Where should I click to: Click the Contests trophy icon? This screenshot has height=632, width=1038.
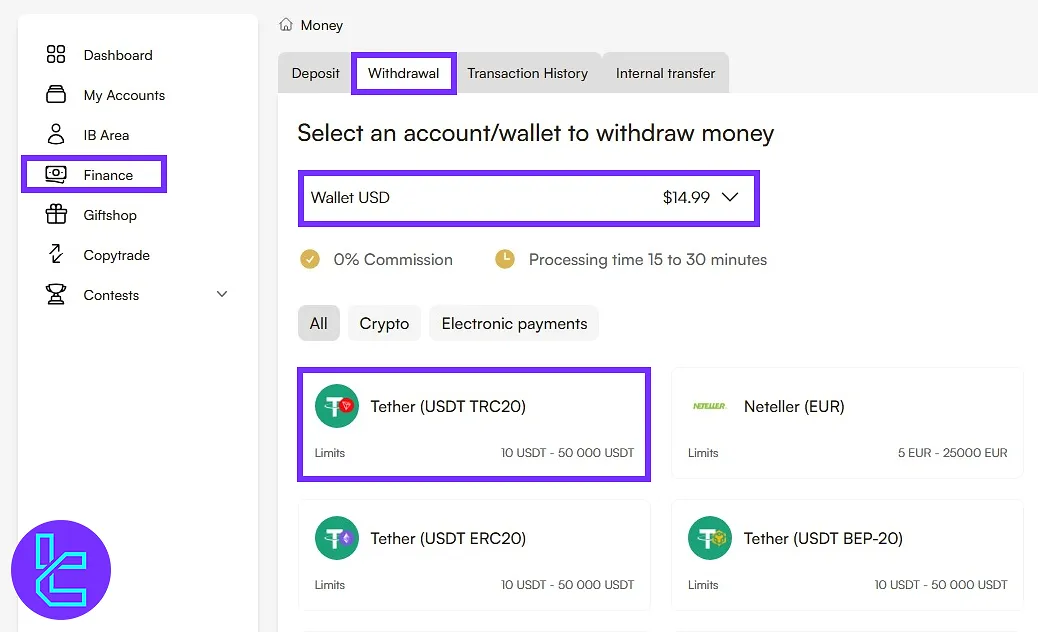click(56, 294)
